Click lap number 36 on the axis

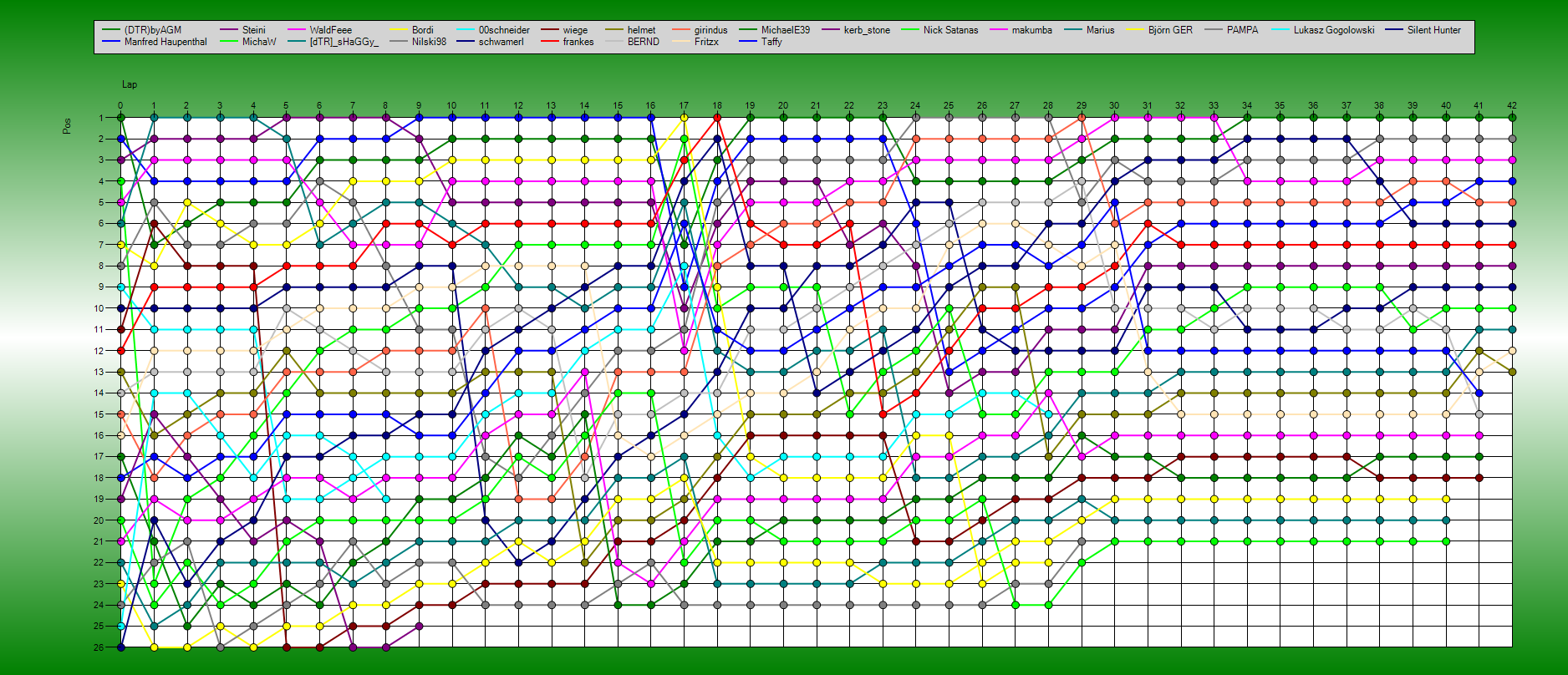[x=1313, y=106]
